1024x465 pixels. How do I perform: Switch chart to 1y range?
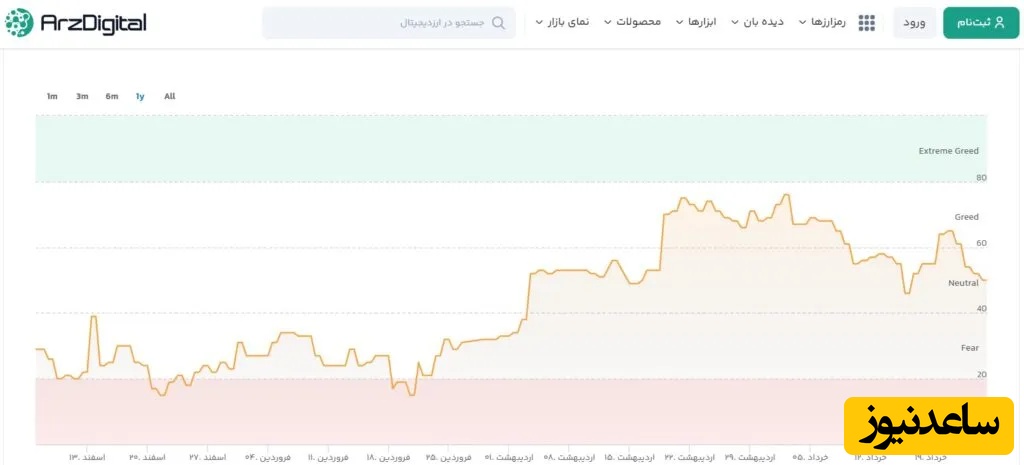140,96
